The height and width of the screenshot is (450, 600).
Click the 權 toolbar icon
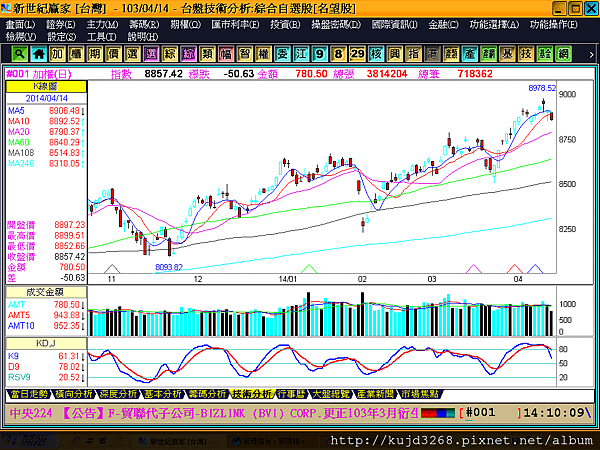(263, 54)
